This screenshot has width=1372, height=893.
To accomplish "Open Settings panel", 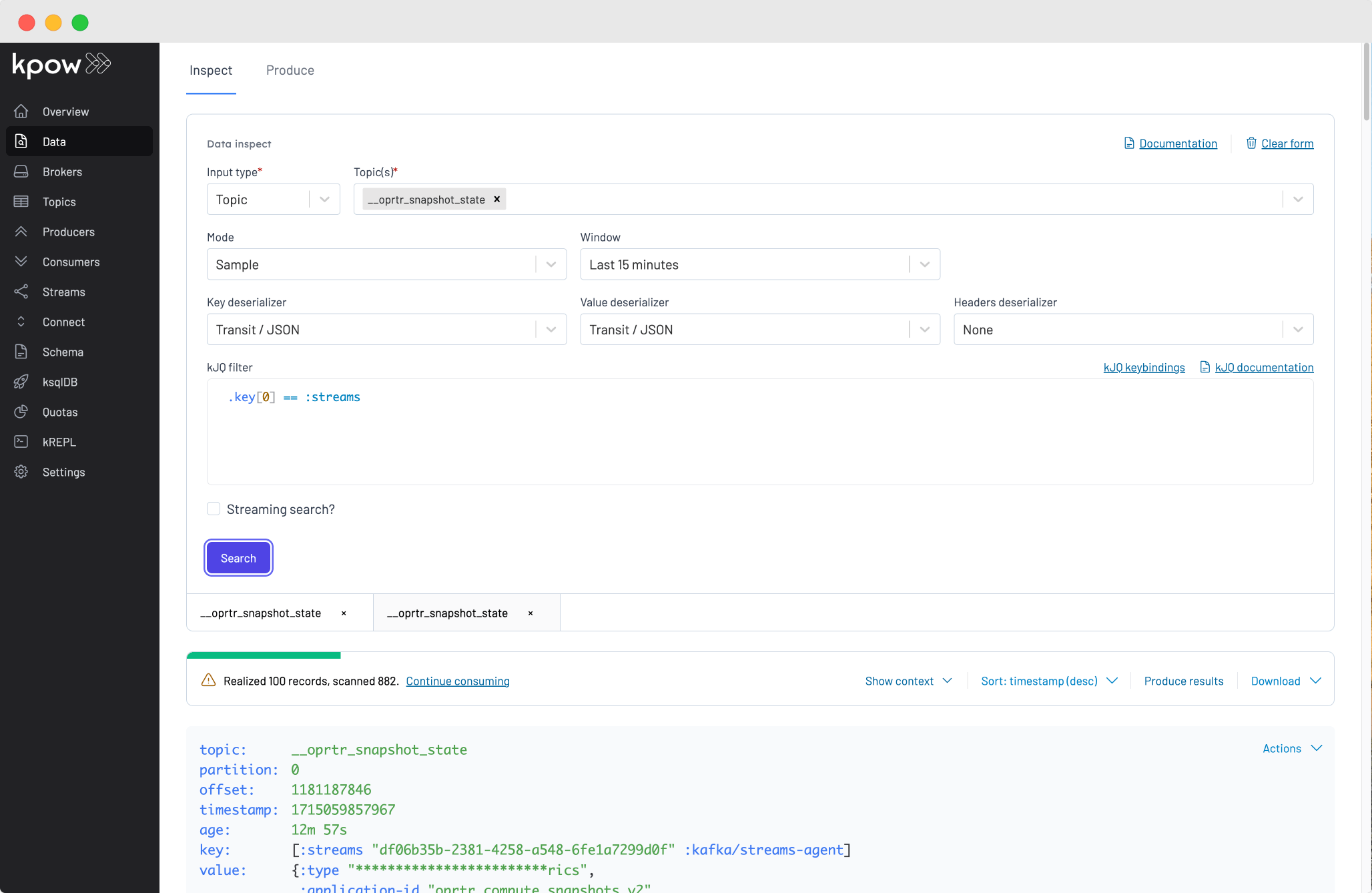I will [x=63, y=472].
